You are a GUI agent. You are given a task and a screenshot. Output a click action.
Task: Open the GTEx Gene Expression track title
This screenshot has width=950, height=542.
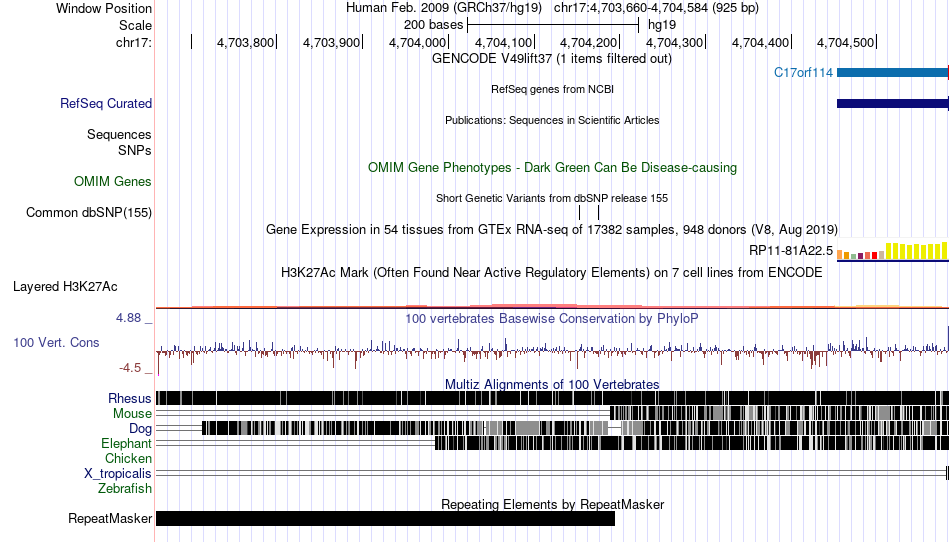click(552, 230)
